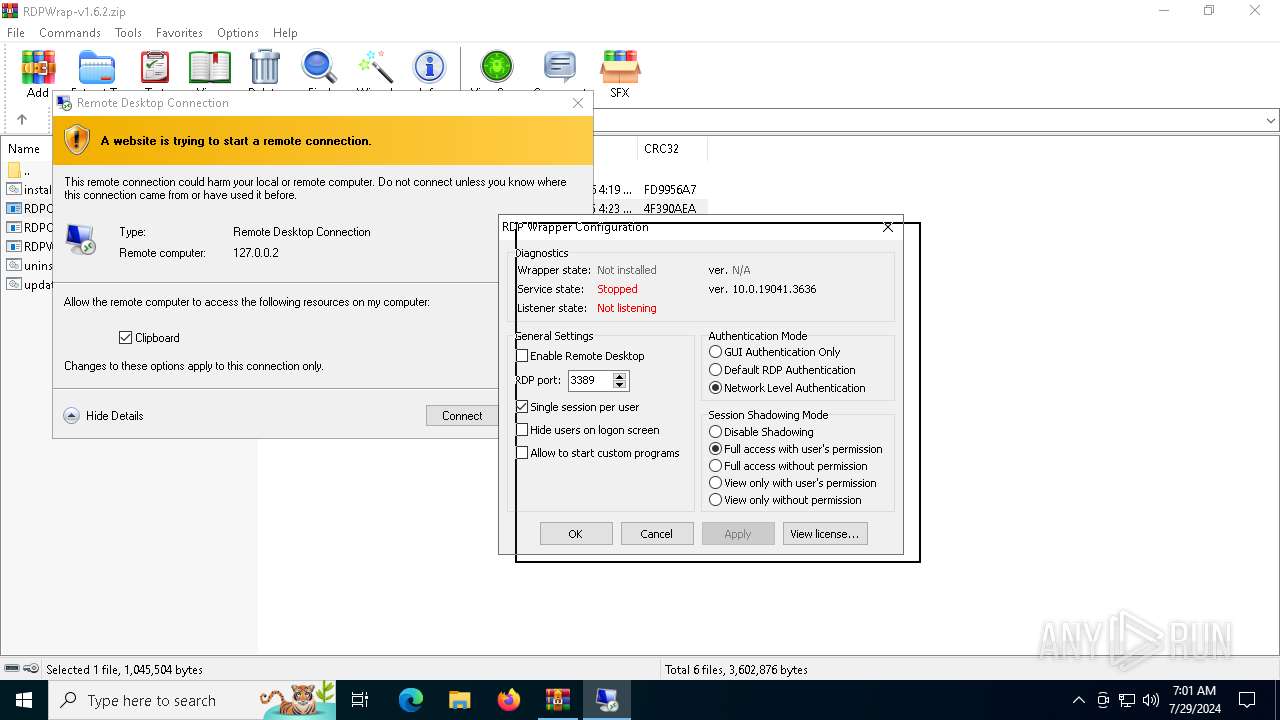
Task: Select Full access without permission
Action: [x=715, y=466]
